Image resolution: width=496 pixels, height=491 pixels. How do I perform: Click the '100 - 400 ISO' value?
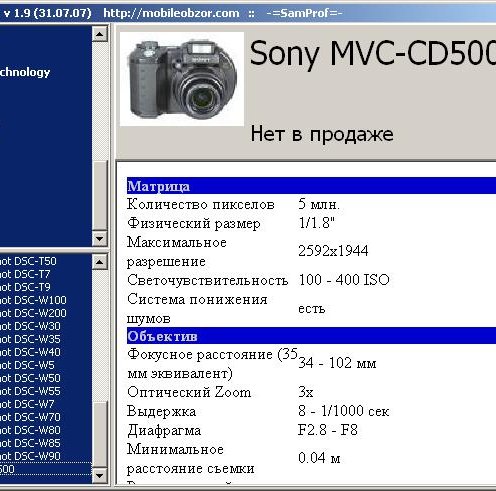point(344,280)
